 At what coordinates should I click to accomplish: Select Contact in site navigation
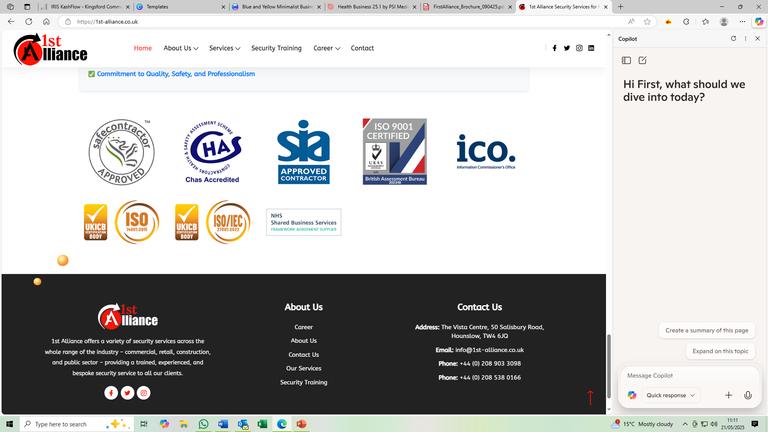click(362, 48)
